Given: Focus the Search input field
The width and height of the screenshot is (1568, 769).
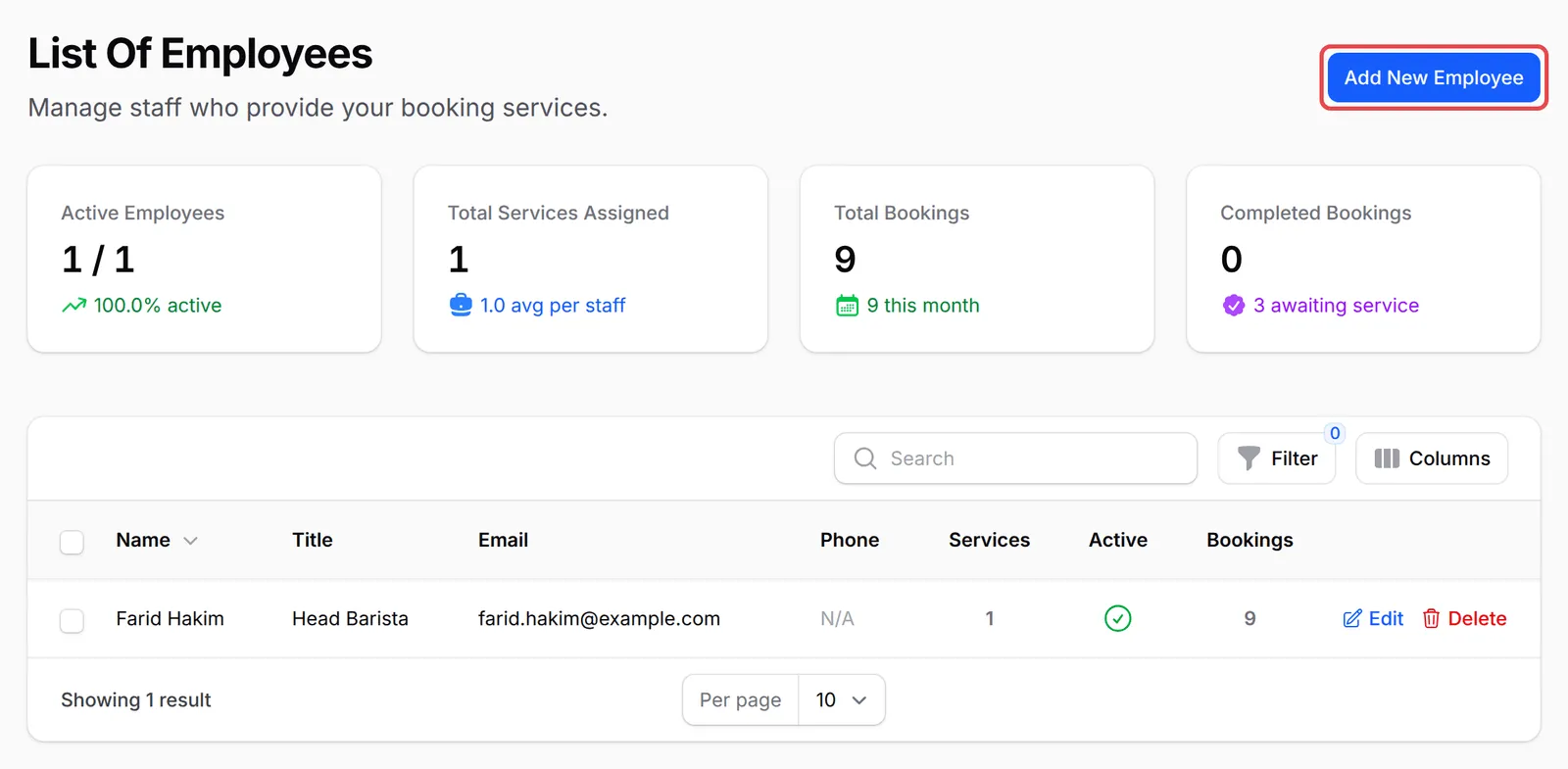Looking at the screenshot, I should (x=1015, y=458).
